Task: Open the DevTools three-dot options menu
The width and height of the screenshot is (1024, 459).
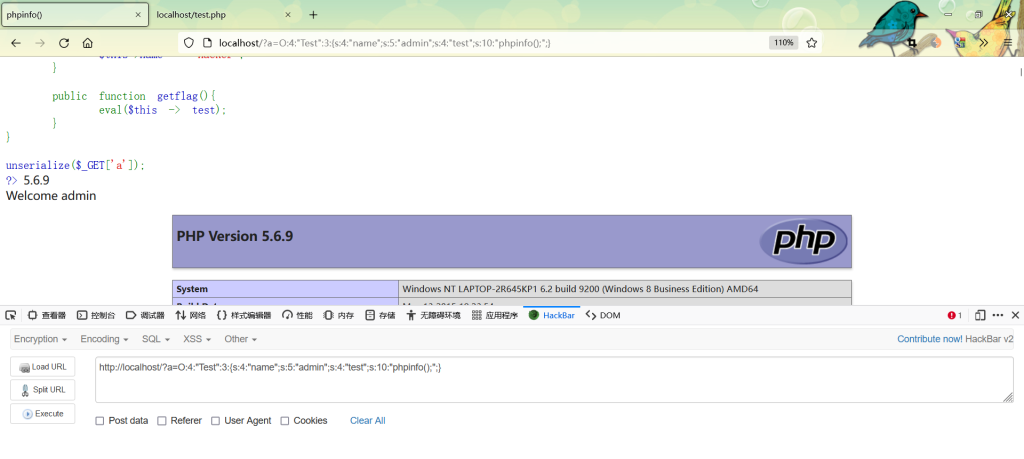Action: click(x=998, y=315)
